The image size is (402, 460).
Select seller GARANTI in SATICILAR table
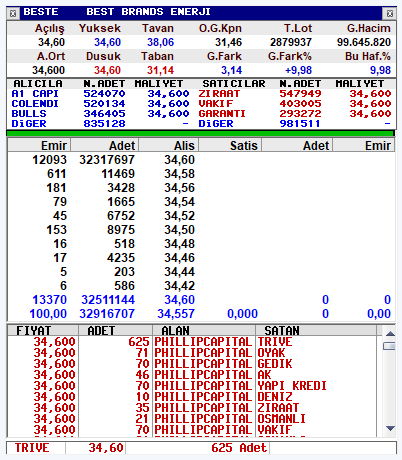[x=295, y=114]
